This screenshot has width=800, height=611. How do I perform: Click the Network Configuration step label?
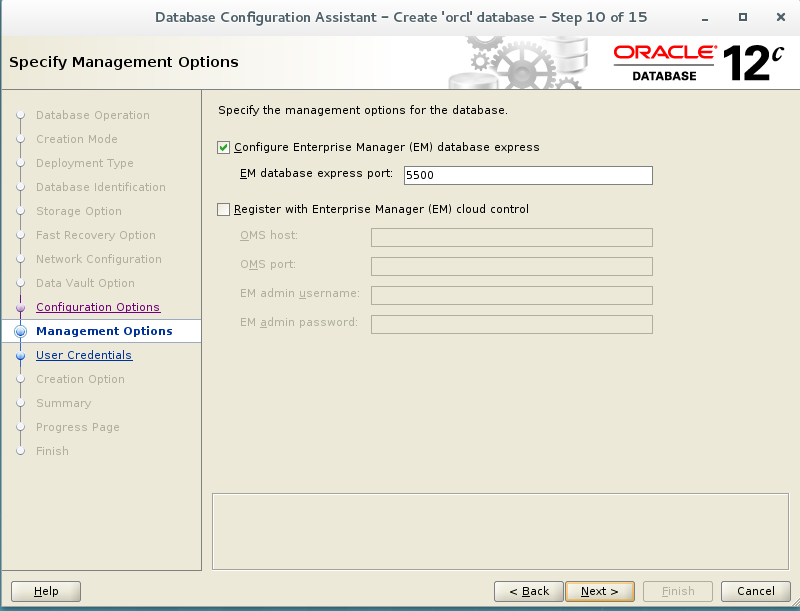(98, 259)
